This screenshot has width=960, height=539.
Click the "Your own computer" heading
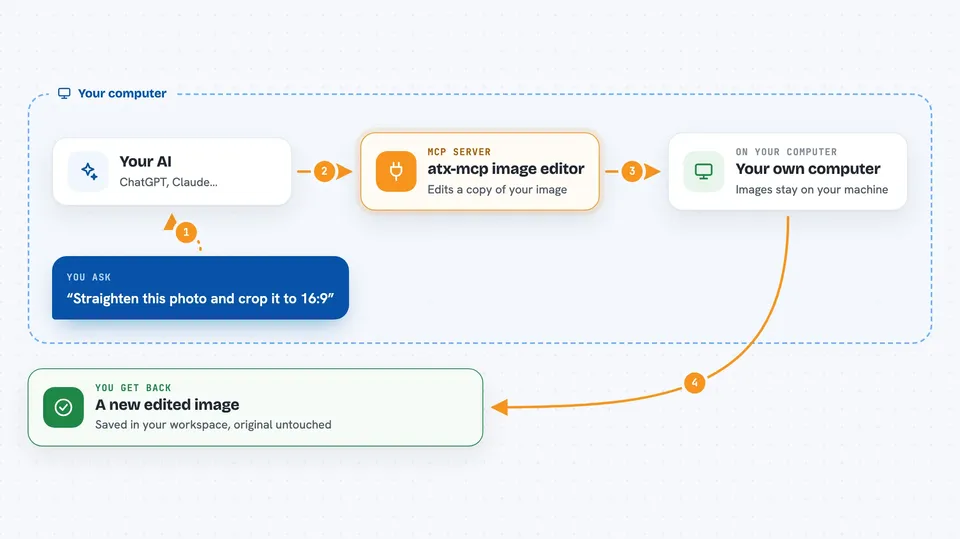(x=808, y=168)
